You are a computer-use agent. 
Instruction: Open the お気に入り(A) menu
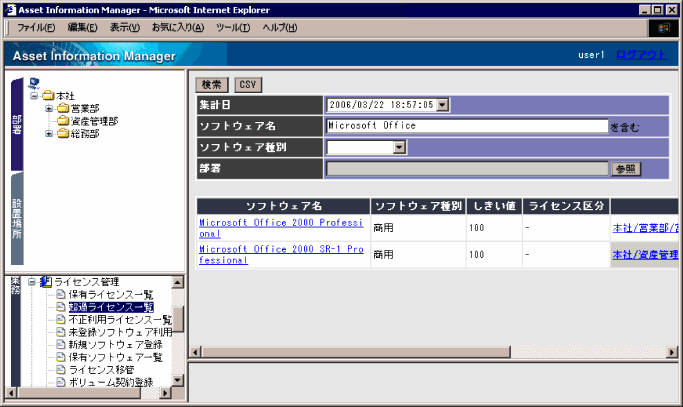click(x=178, y=27)
